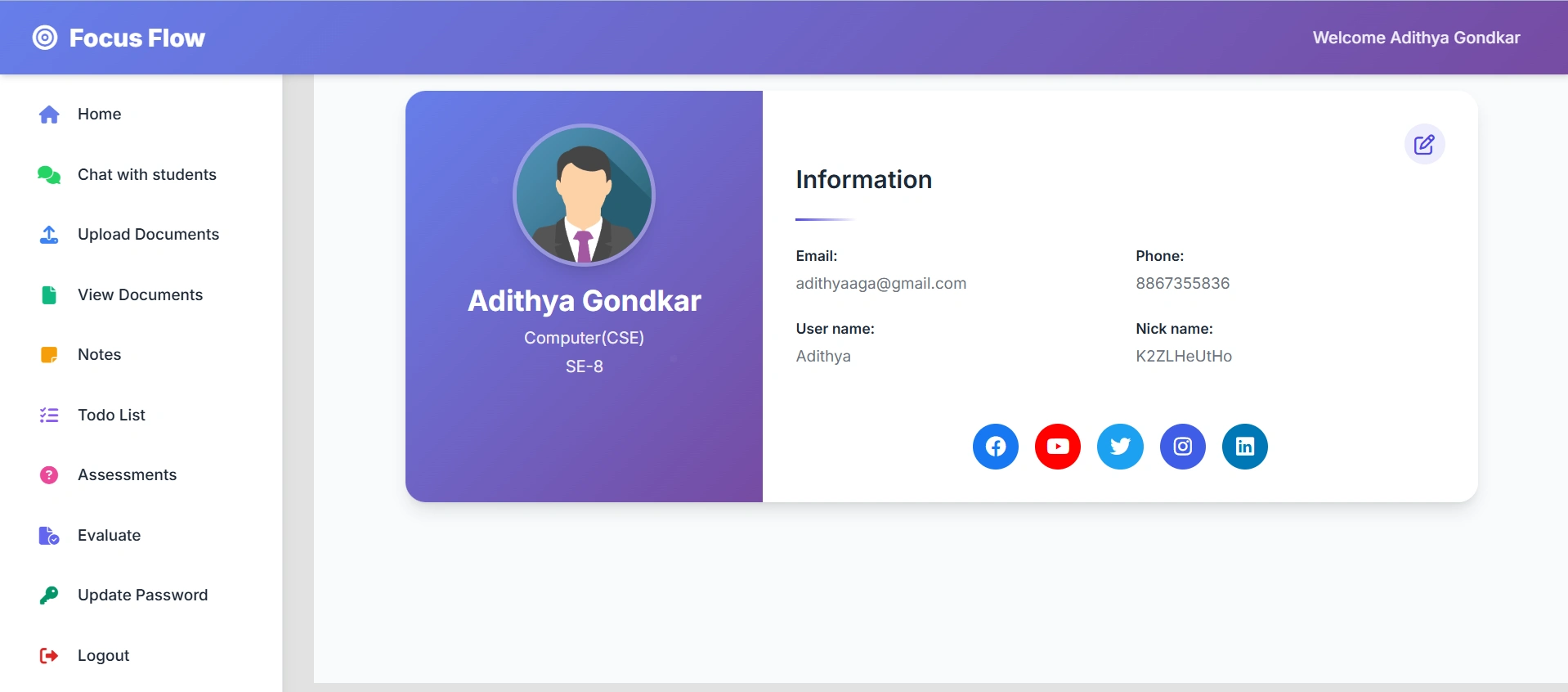Image resolution: width=1568 pixels, height=692 pixels.
Task: Click the green chat bubbles icon
Action: coord(49,175)
